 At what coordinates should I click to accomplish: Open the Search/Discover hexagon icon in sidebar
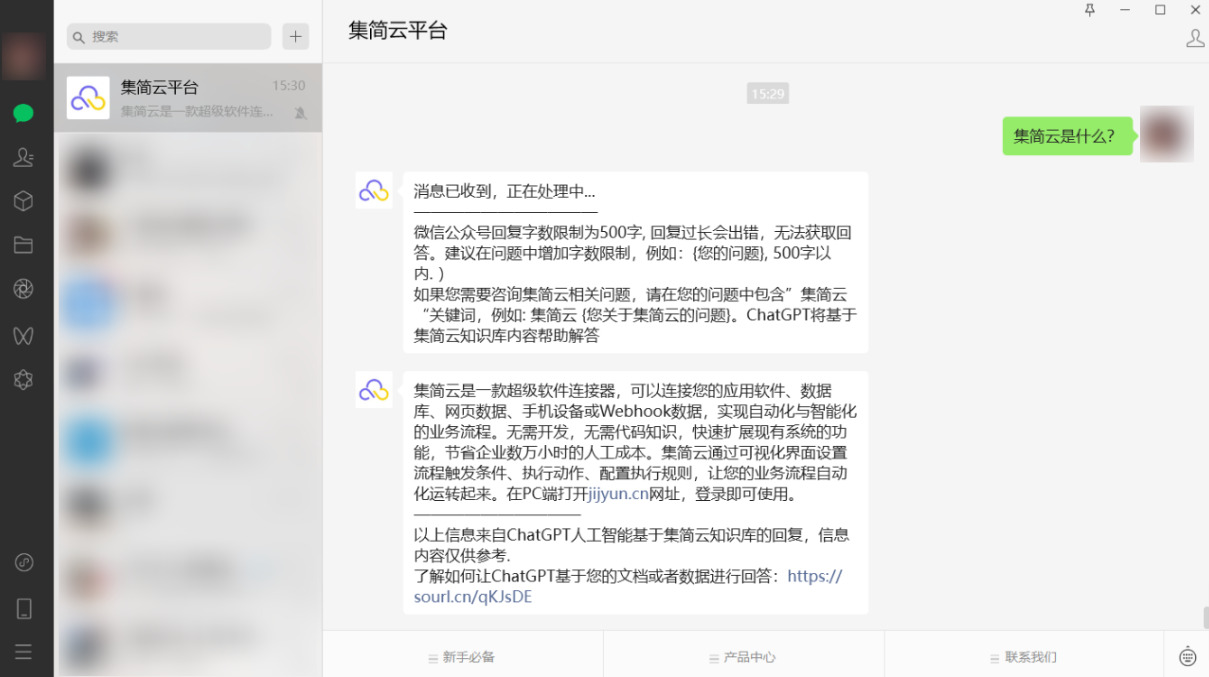click(x=24, y=379)
